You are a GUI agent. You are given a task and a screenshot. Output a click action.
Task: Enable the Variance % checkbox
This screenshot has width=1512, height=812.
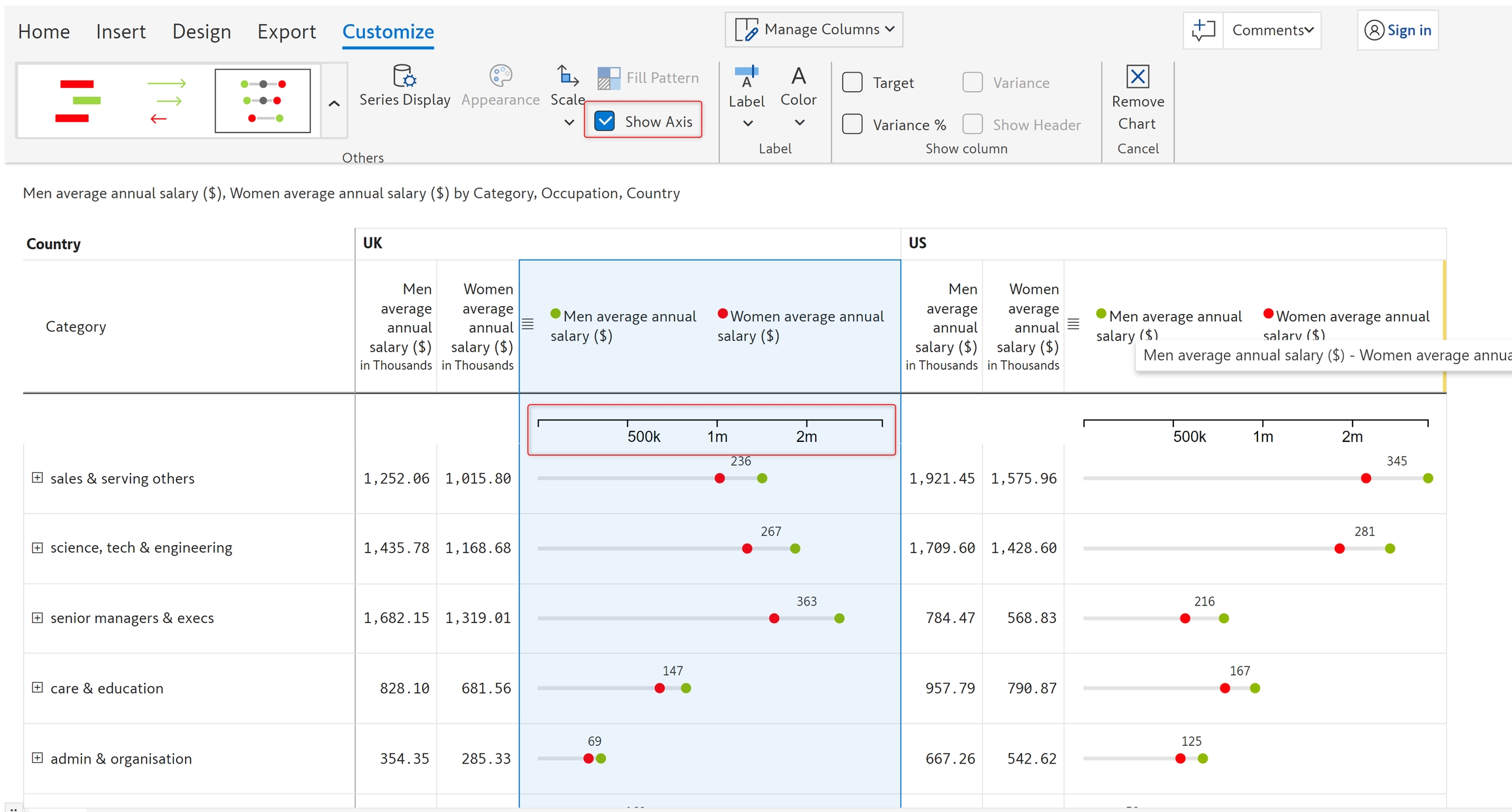(x=852, y=125)
